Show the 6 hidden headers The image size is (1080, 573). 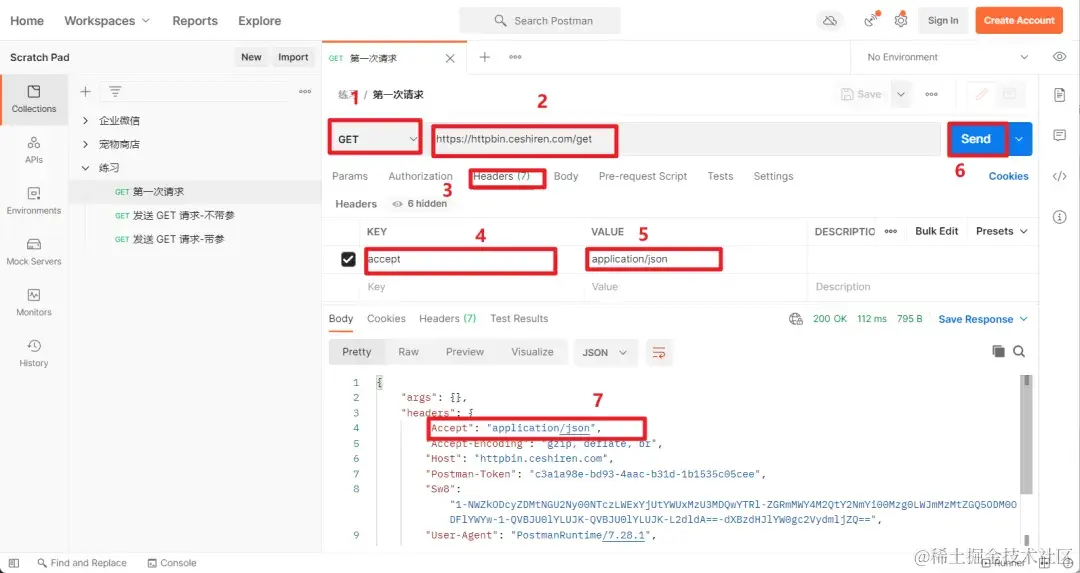[419, 204]
